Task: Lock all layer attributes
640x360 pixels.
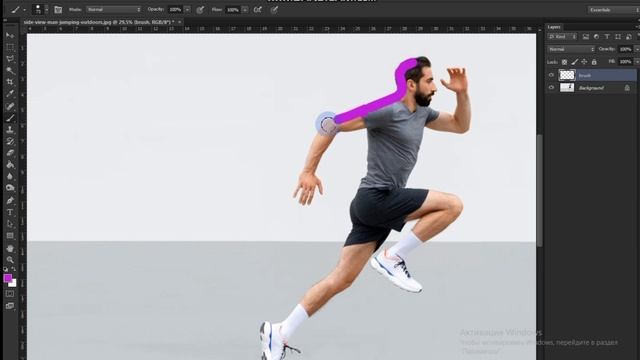Action: 594,62
